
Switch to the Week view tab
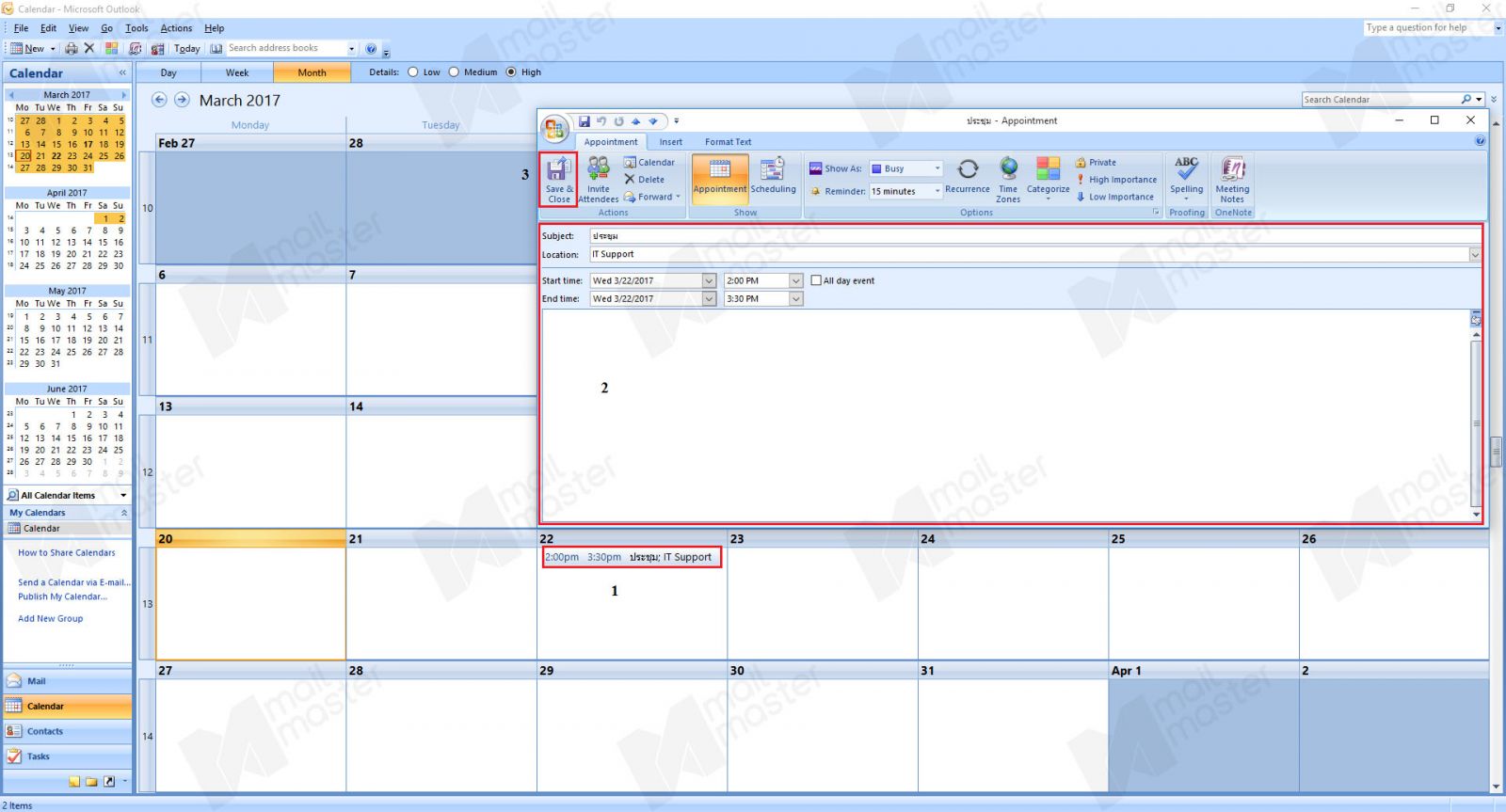click(237, 72)
